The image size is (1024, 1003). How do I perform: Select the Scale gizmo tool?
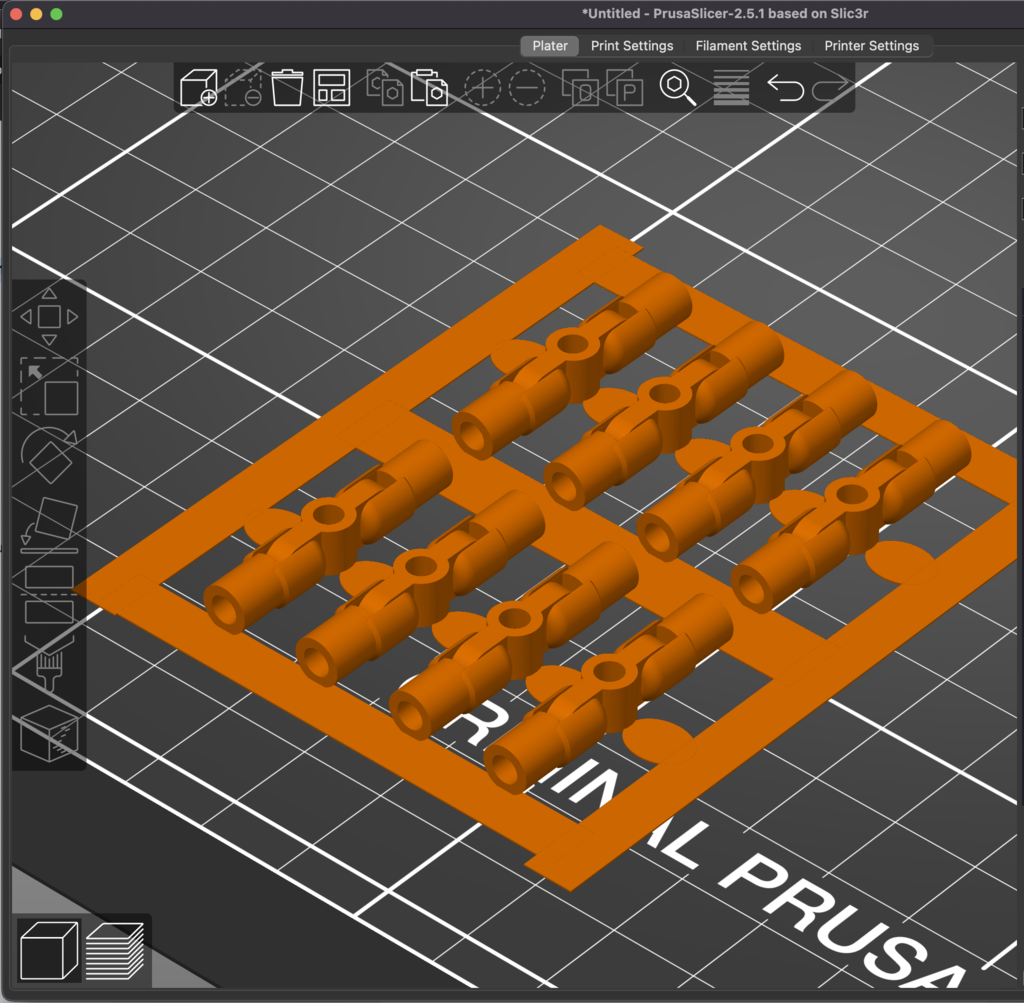click(49, 387)
